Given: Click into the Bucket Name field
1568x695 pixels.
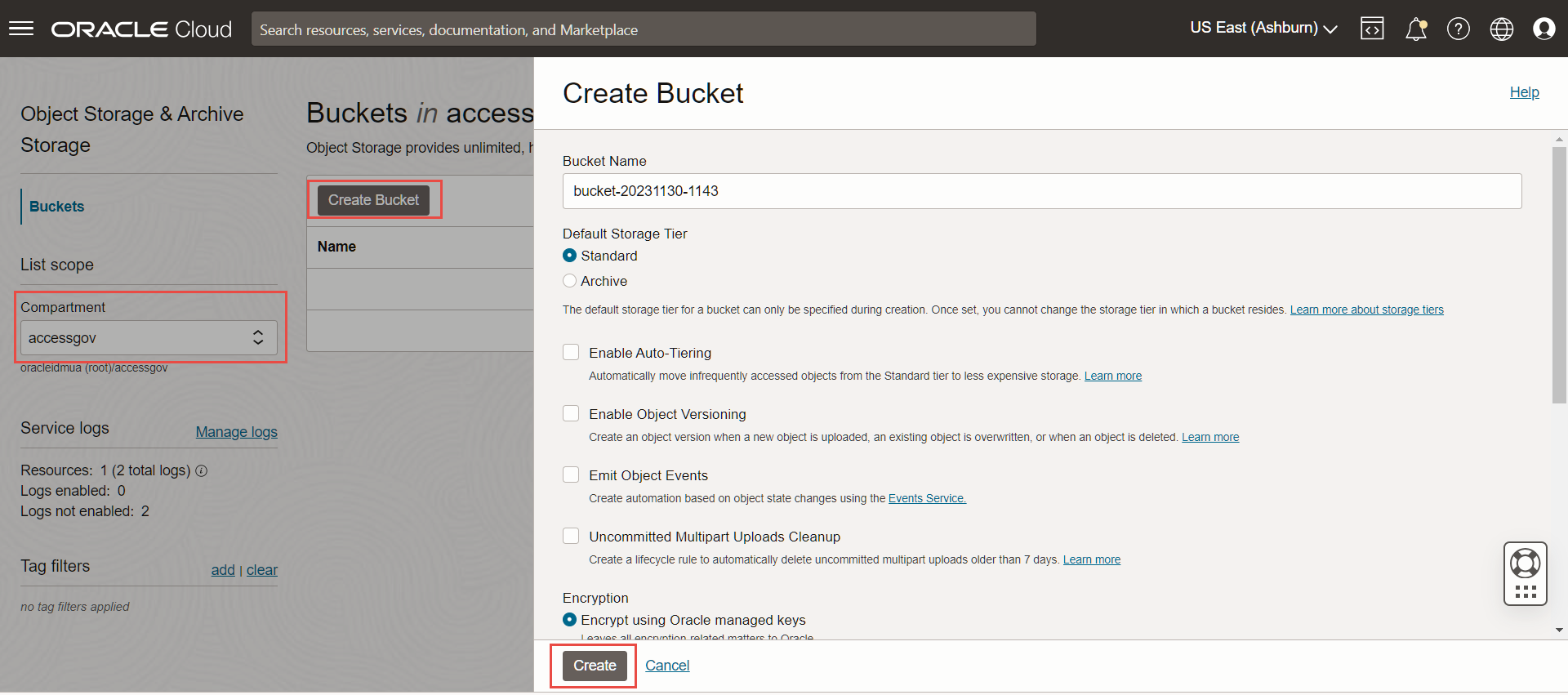Looking at the screenshot, I should (x=1041, y=191).
